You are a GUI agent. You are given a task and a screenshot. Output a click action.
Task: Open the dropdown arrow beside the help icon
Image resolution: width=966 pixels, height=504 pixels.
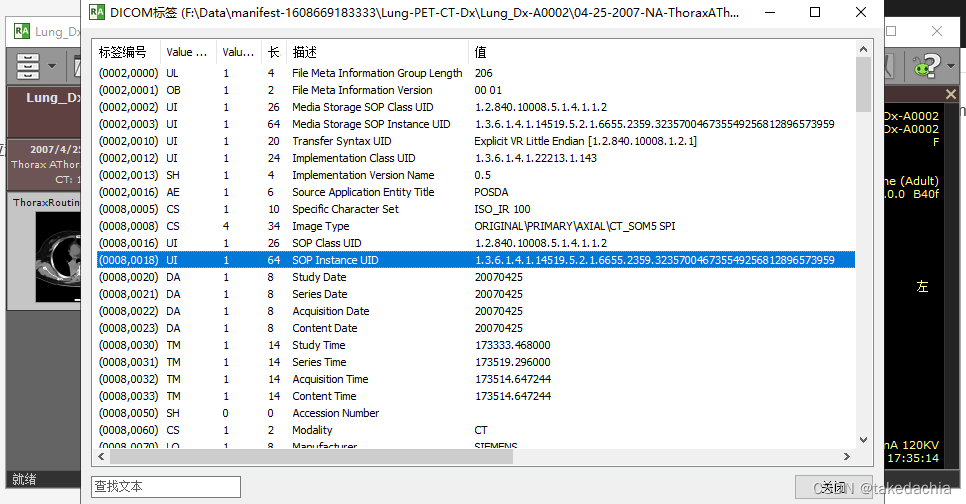coord(951,65)
